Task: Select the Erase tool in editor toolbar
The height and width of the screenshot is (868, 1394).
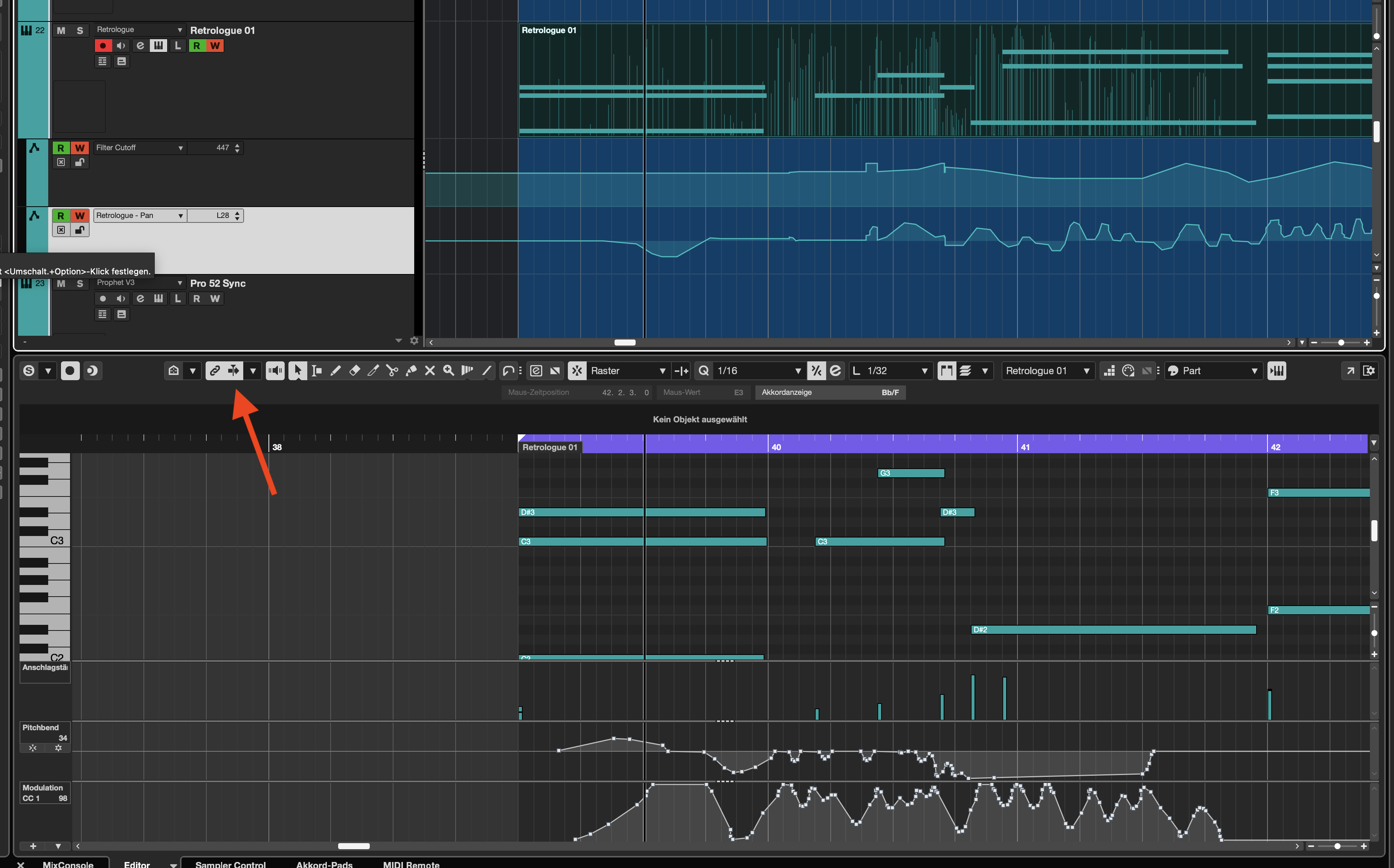Action: pyautogui.click(x=355, y=371)
